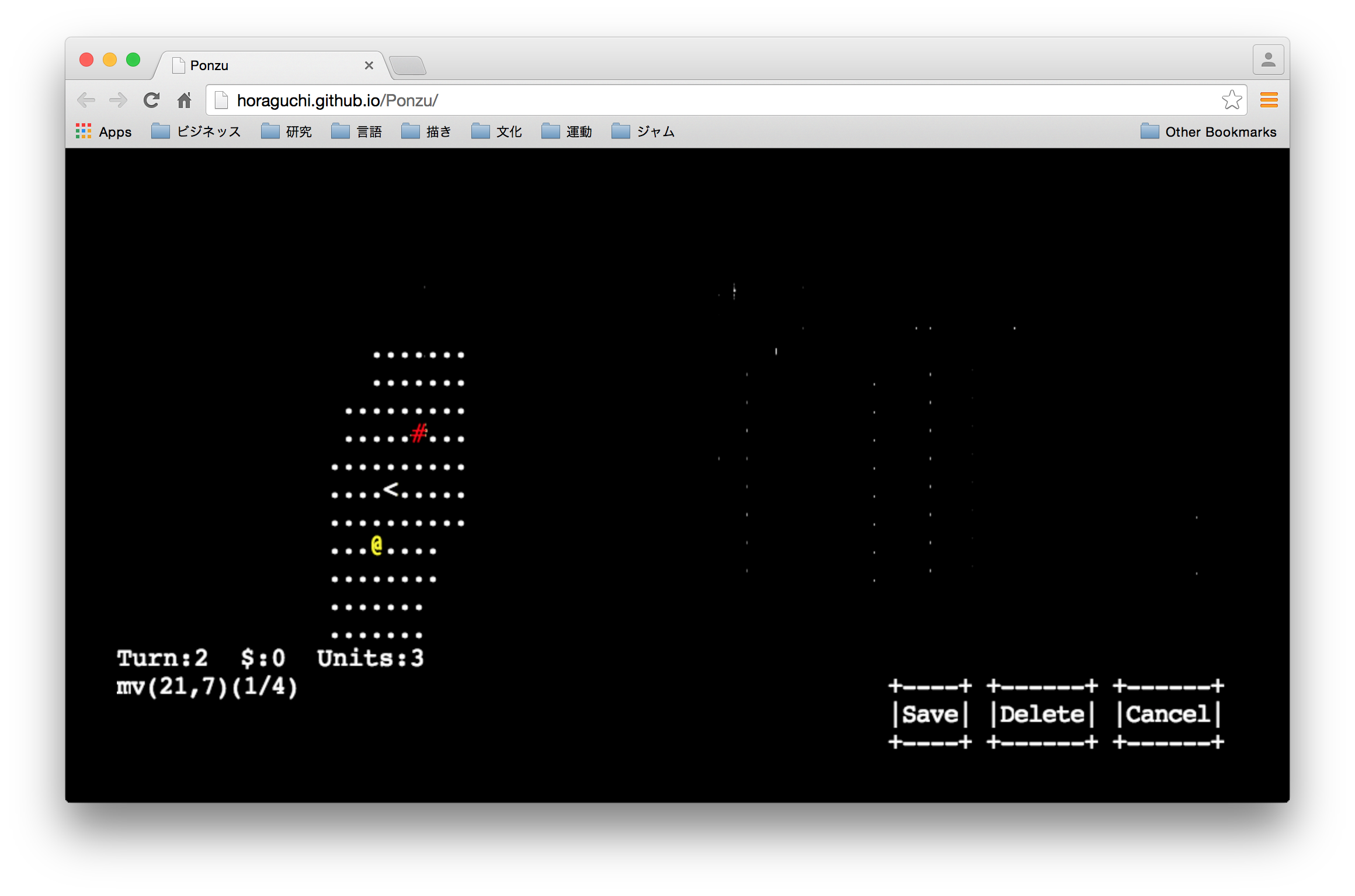Click the page icon in the address bar
This screenshot has height=896, width=1355.
click(x=221, y=100)
